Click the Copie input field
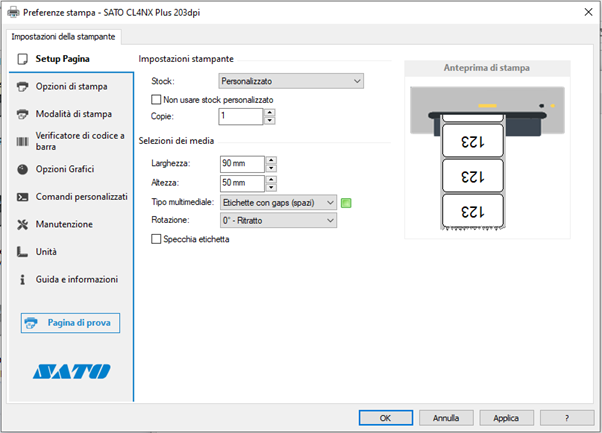Screen dimensions: 602x433 pos(241,116)
